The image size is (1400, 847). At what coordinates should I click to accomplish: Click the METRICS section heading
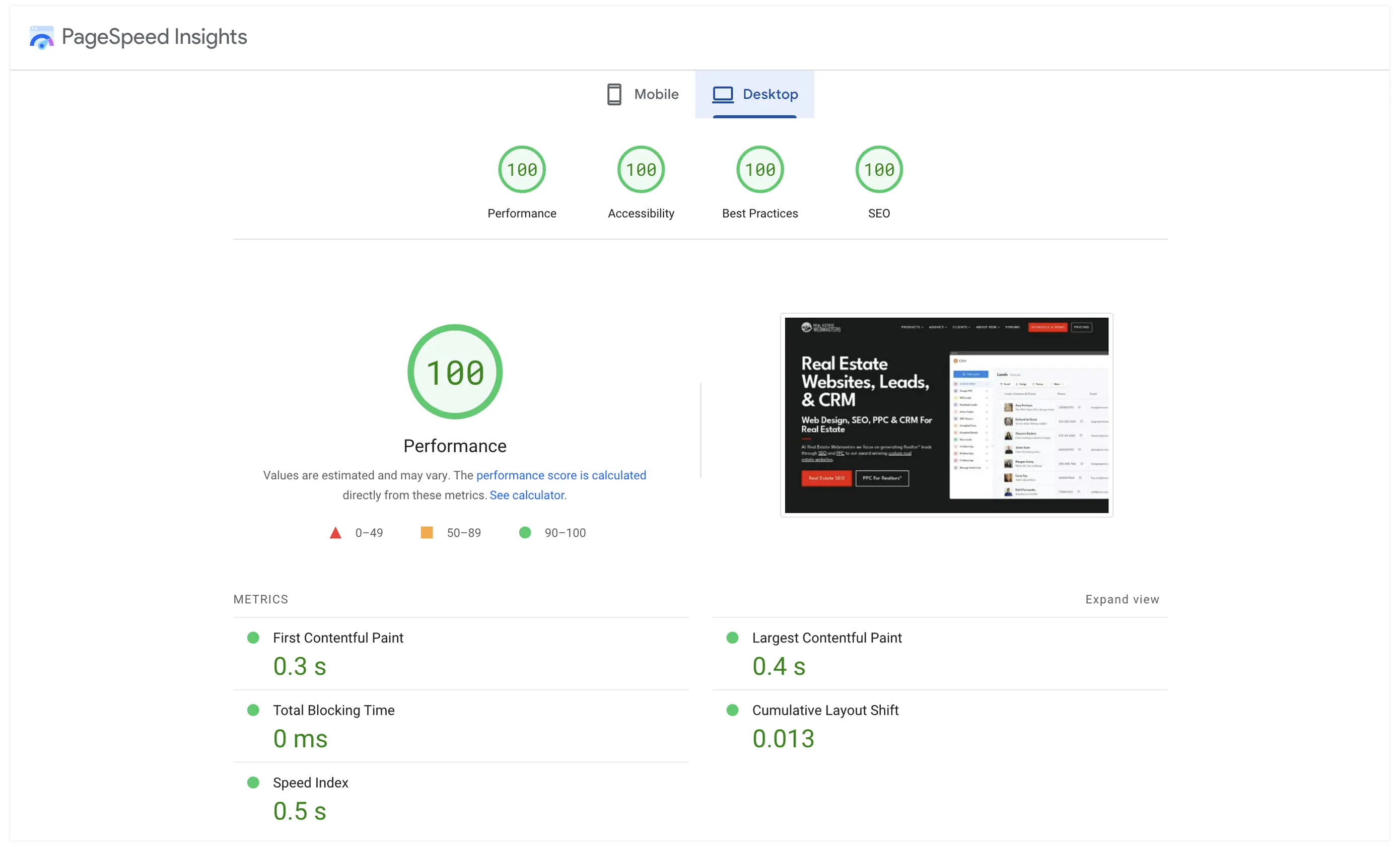coord(261,599)
